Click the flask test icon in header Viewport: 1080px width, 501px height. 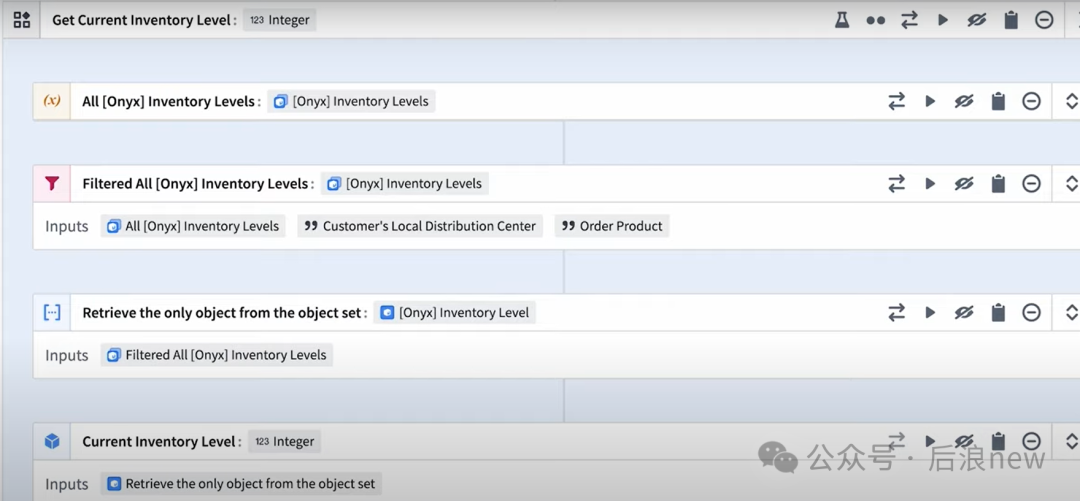pyautogui.click(x=842, y=20)
